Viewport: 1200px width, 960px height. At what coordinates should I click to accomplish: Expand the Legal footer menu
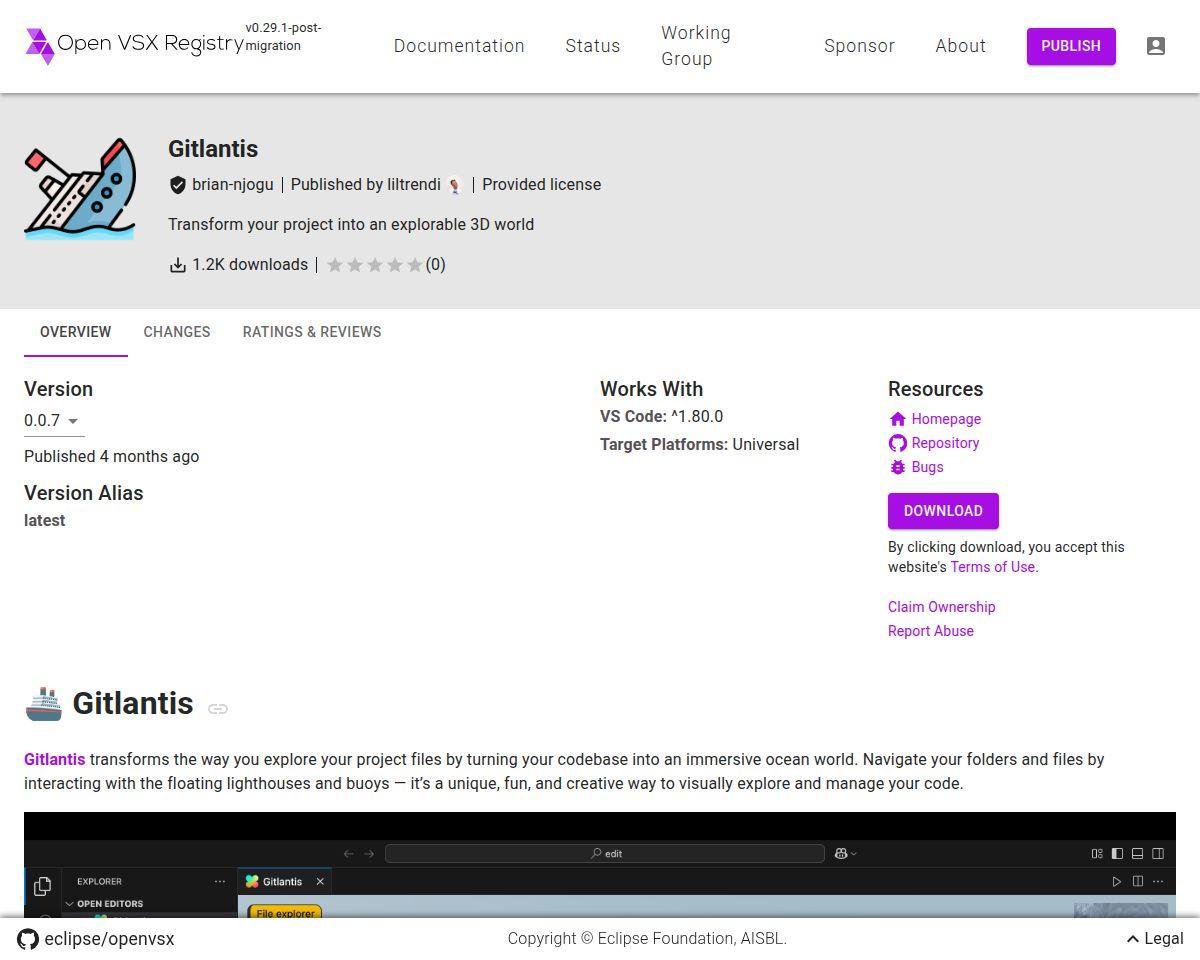pyautogui.click(x=1154, y=939)
